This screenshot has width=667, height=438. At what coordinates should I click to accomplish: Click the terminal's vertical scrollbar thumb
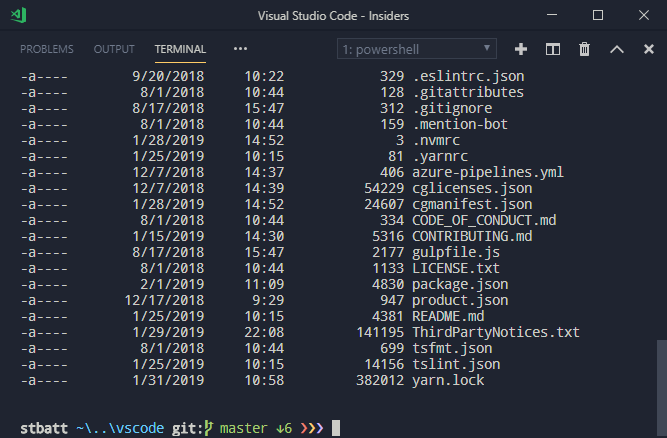(x=660, y=380)
